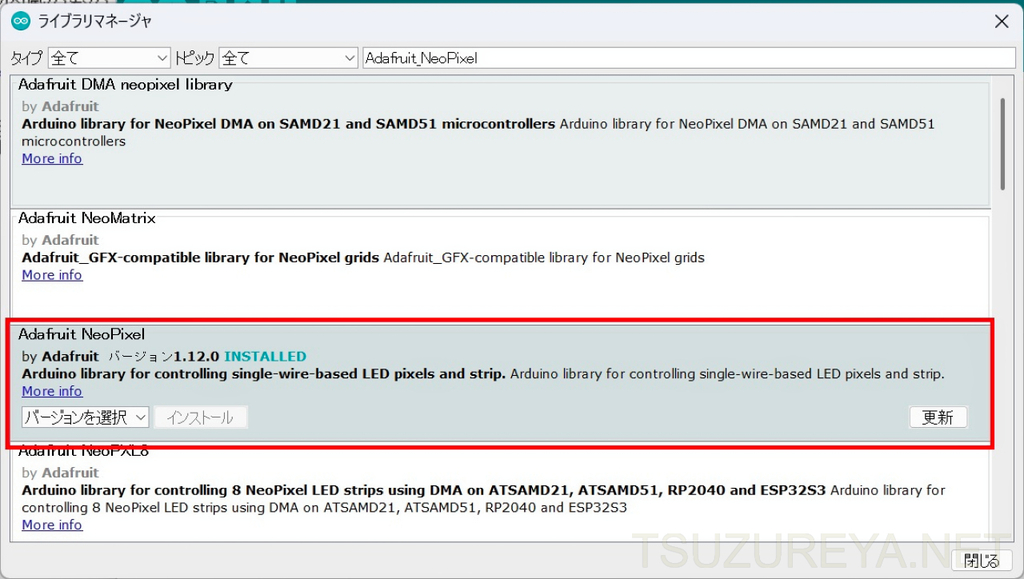This screenshot has height=579, width=1024.
Task: Select the Adafruit NeoMatrix library title
Action: (x=87, y=218)
